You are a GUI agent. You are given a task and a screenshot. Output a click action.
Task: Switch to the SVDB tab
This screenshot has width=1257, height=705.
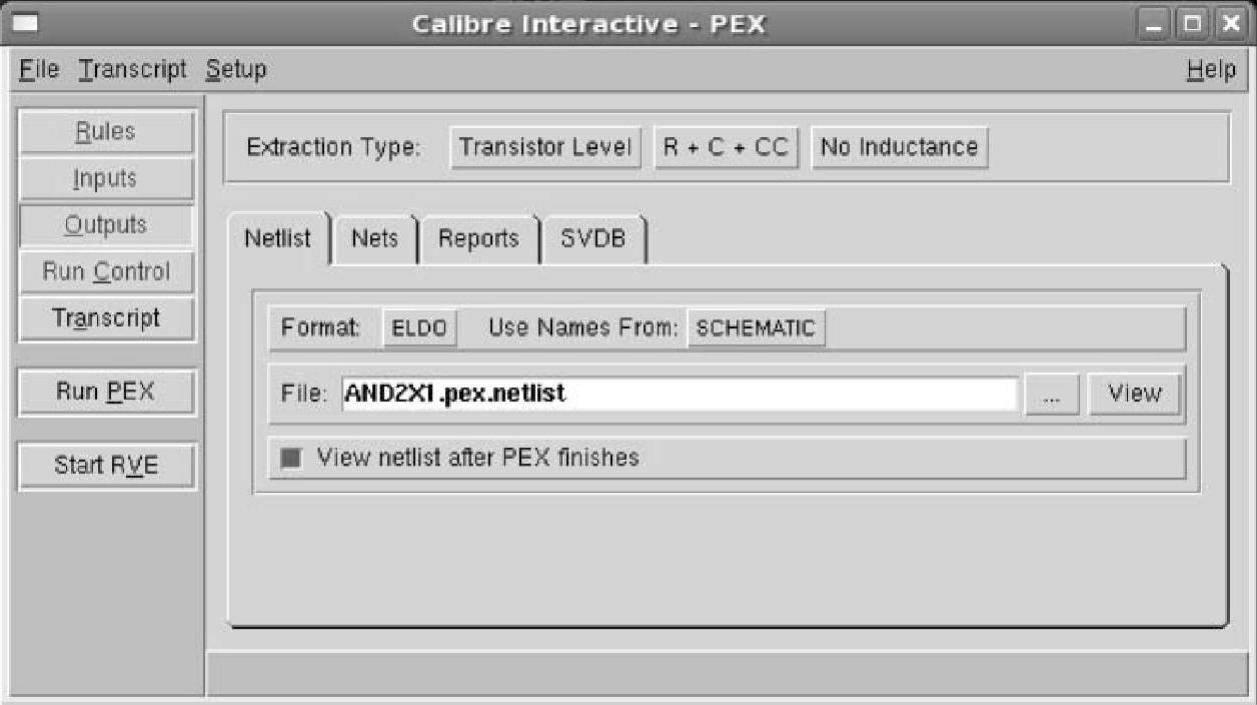coord(593,239)
